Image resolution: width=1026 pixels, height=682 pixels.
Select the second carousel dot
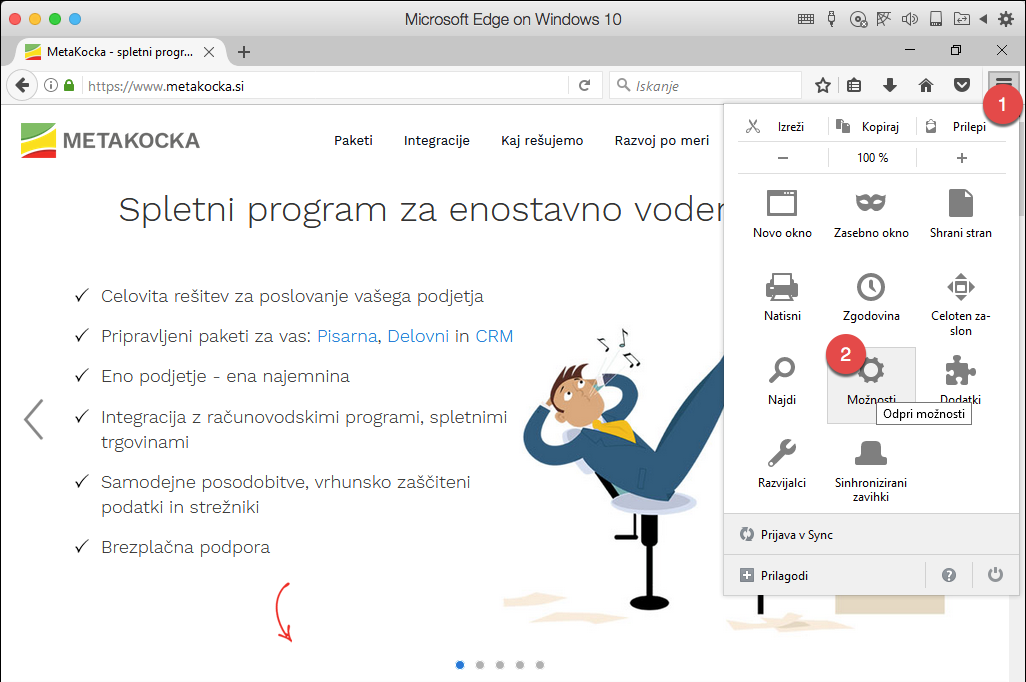point(480,665)
